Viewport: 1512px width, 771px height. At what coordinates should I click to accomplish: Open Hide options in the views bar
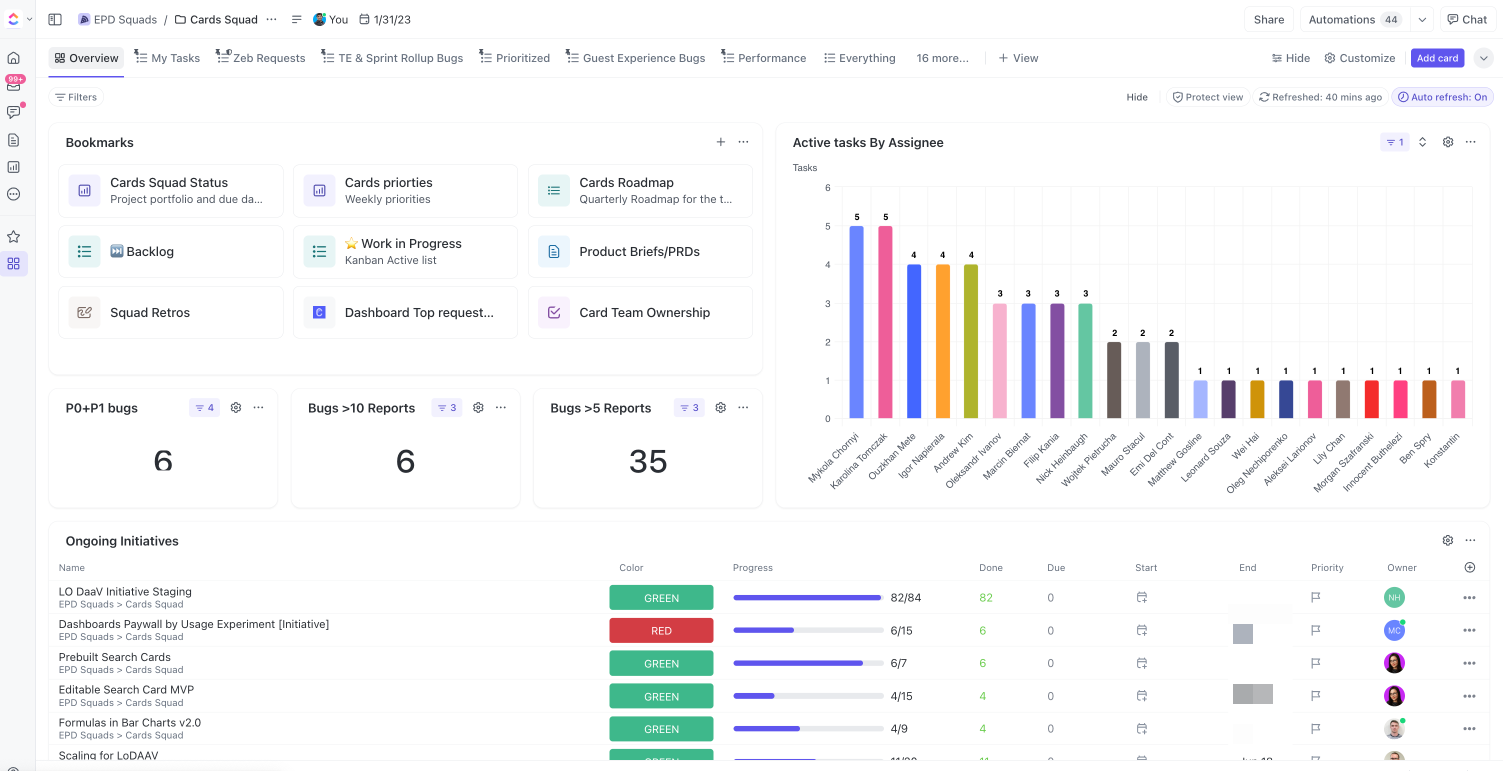1291,58
